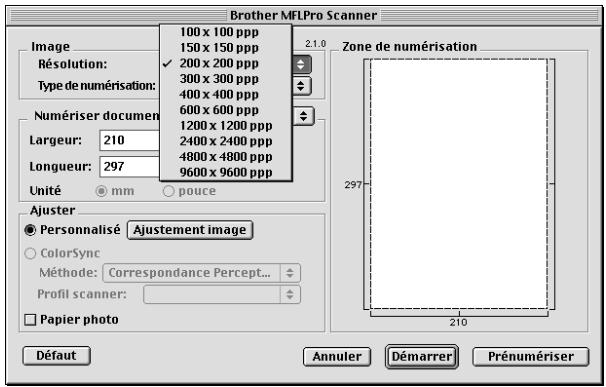Open the disabled Méthode Correspondance Percept popup

201,273
